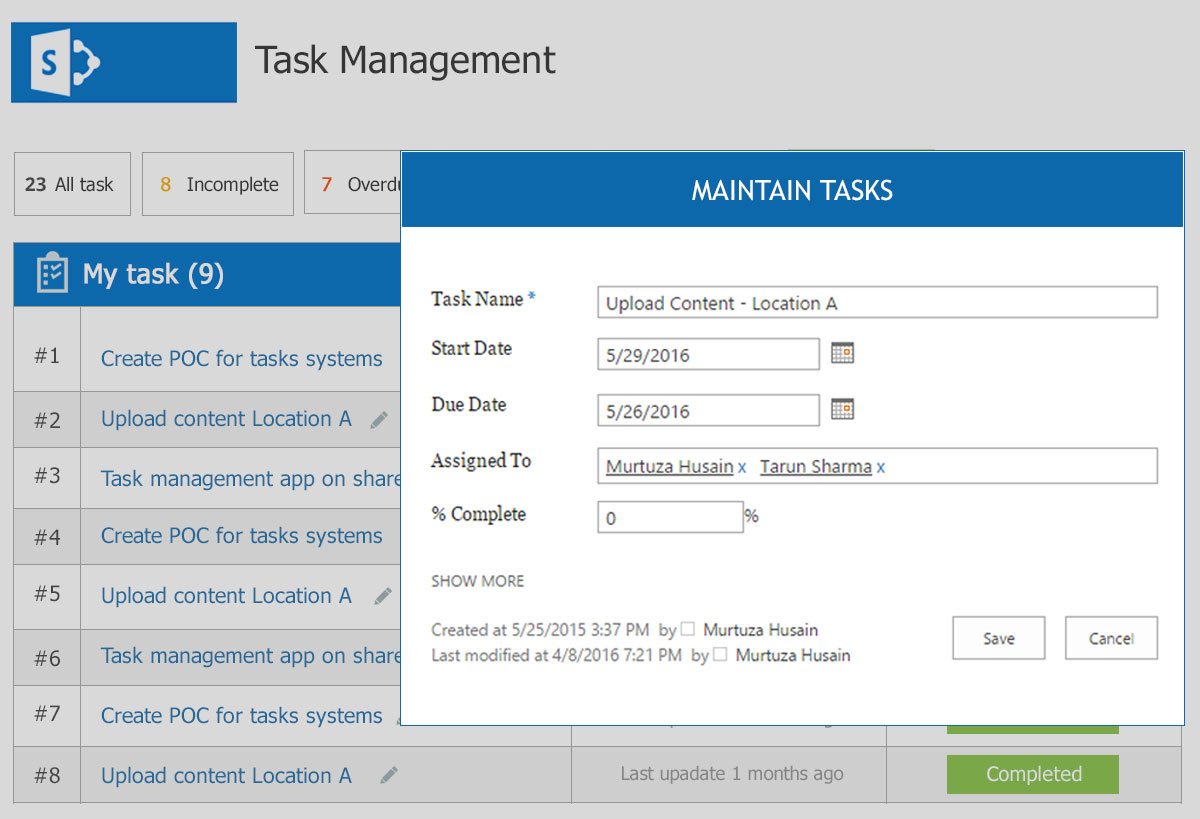Open the Start Date calendar picker icon
The width and height of the screenshot is (1200, 819).
tap(842, 353)
